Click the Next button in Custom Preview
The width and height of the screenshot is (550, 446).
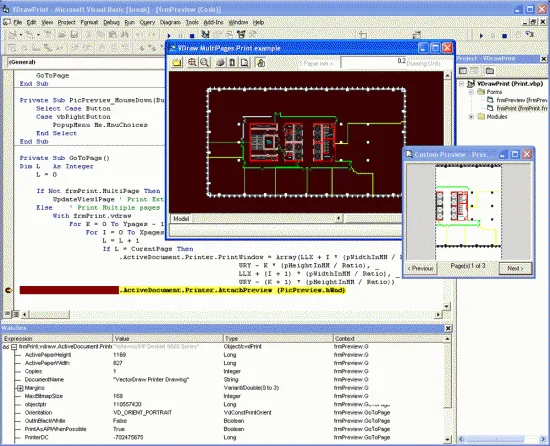coord(515,268)
